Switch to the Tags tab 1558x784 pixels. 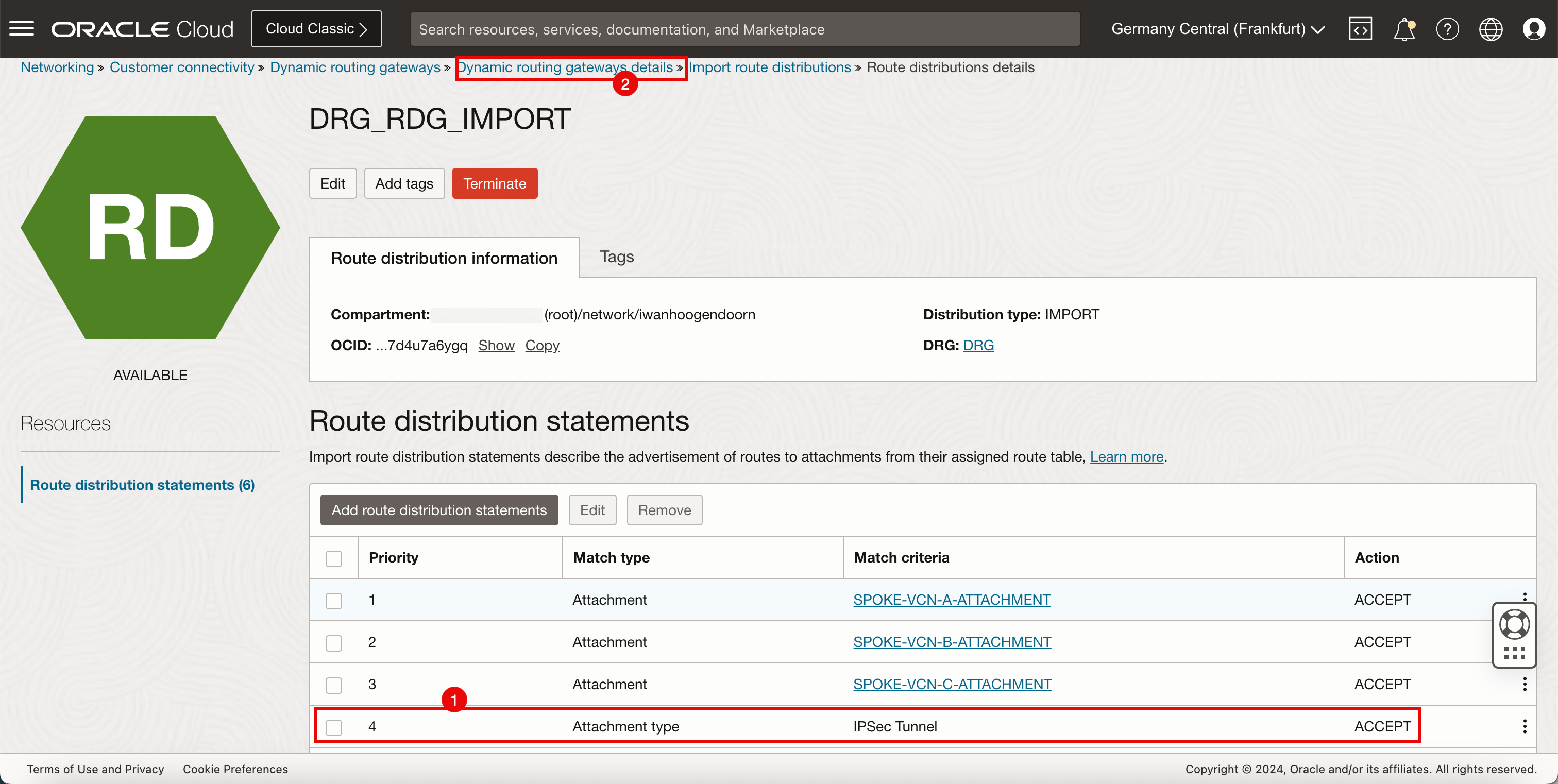pos(616,257)
